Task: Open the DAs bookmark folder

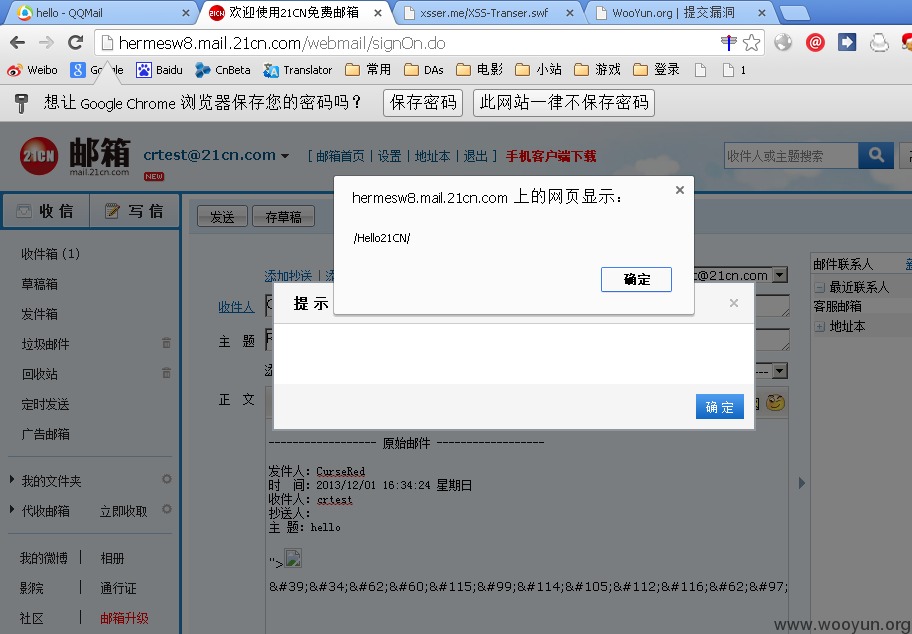Action: pos(423,70)
